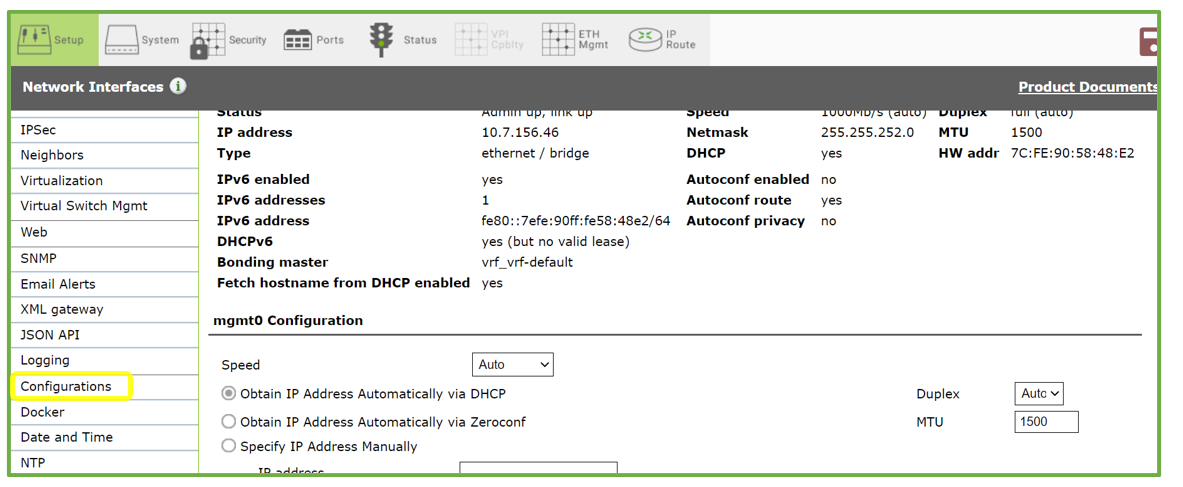Open the IP Route router icon
This screenshot has width=1183, height=487.
point(645,40)
